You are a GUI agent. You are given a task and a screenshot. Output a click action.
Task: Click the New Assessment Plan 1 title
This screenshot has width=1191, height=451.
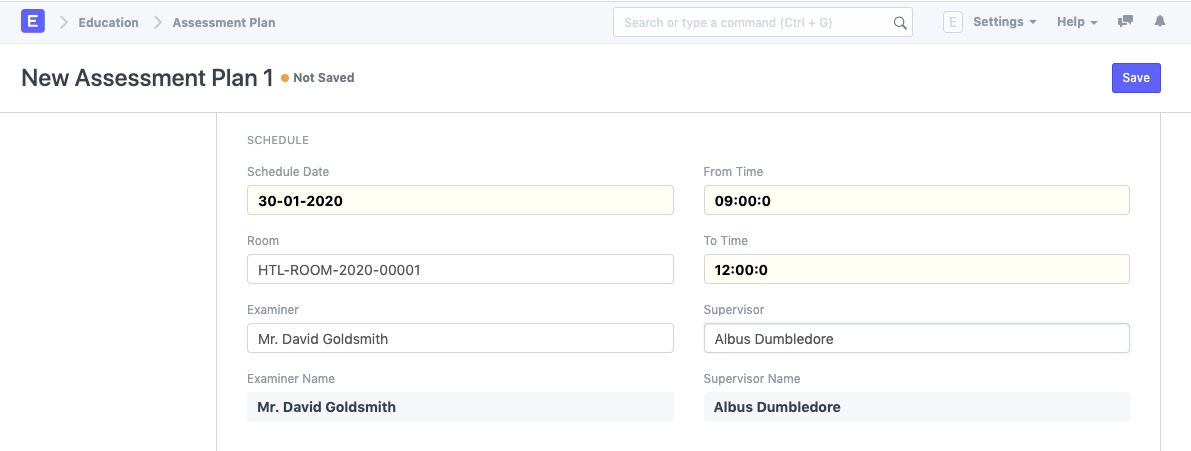tap(147, 78)
